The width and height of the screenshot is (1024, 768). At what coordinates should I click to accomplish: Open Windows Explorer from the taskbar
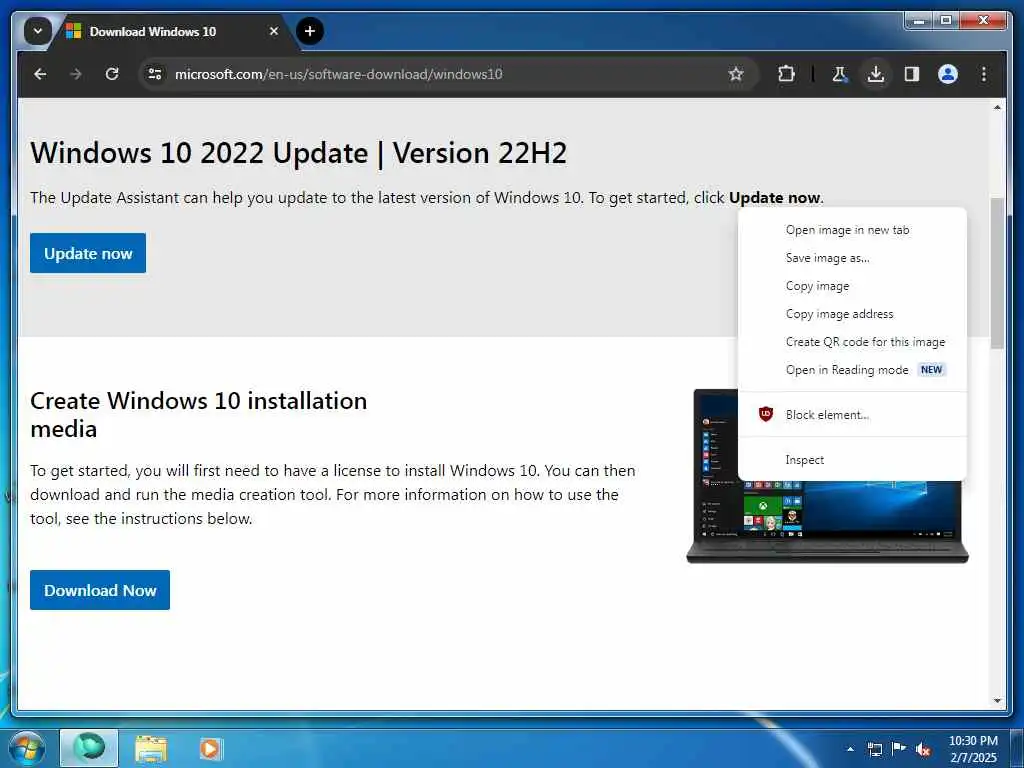151,749
